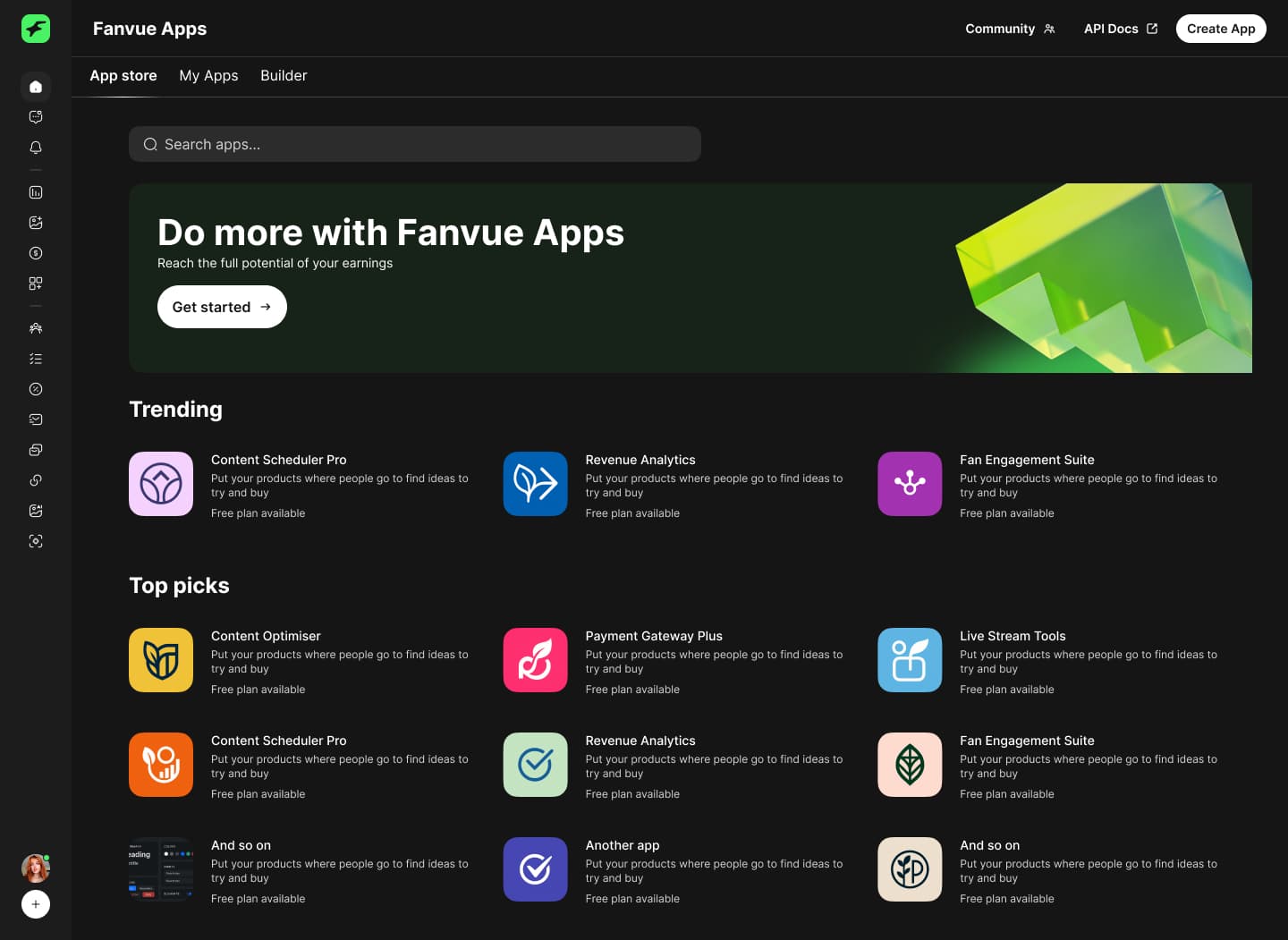Viewport: 1288px width, 940px height.
Task: Open the orange Content Scheduler Pro icon in Top picks
Action: 161,765
